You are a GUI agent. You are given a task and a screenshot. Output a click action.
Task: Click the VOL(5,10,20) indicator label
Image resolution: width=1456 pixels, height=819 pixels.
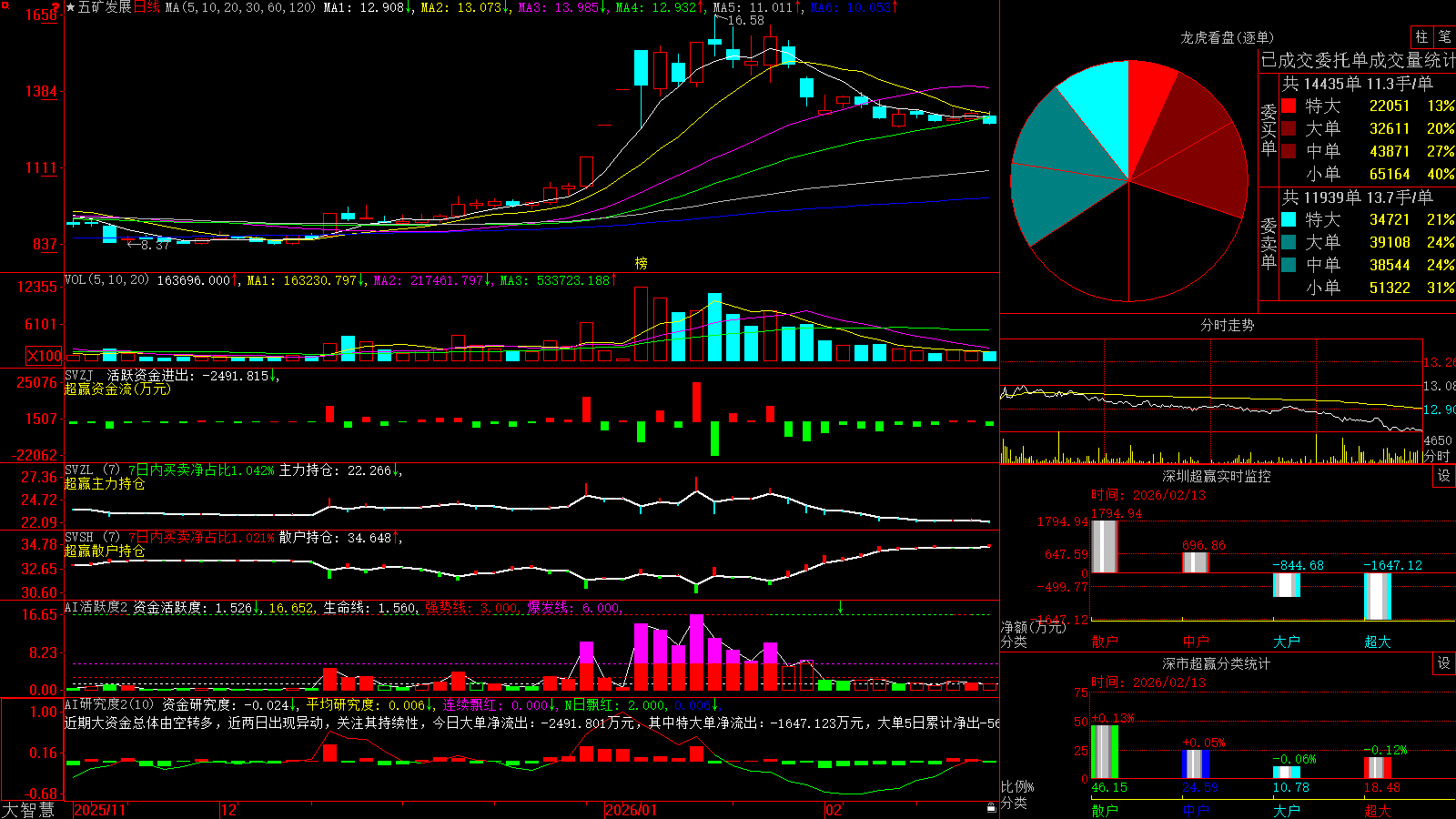pos(106,280)
